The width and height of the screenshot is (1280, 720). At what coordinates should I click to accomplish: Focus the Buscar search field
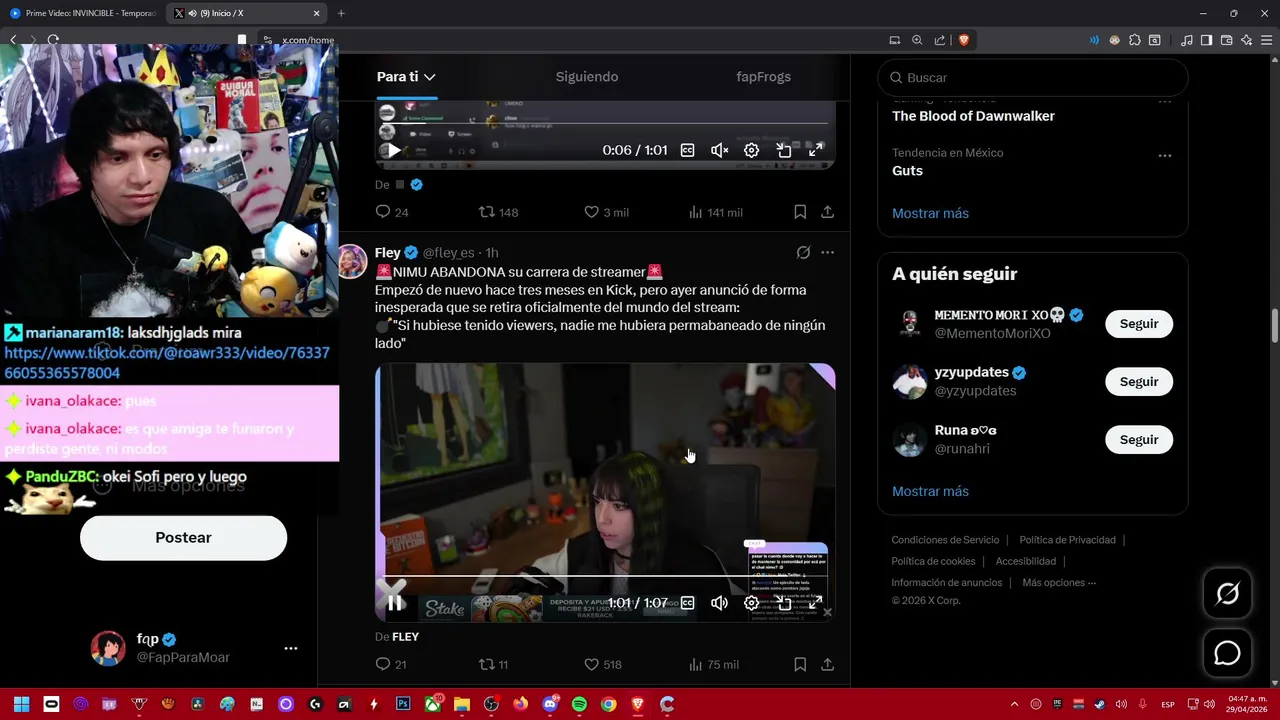1033,77
